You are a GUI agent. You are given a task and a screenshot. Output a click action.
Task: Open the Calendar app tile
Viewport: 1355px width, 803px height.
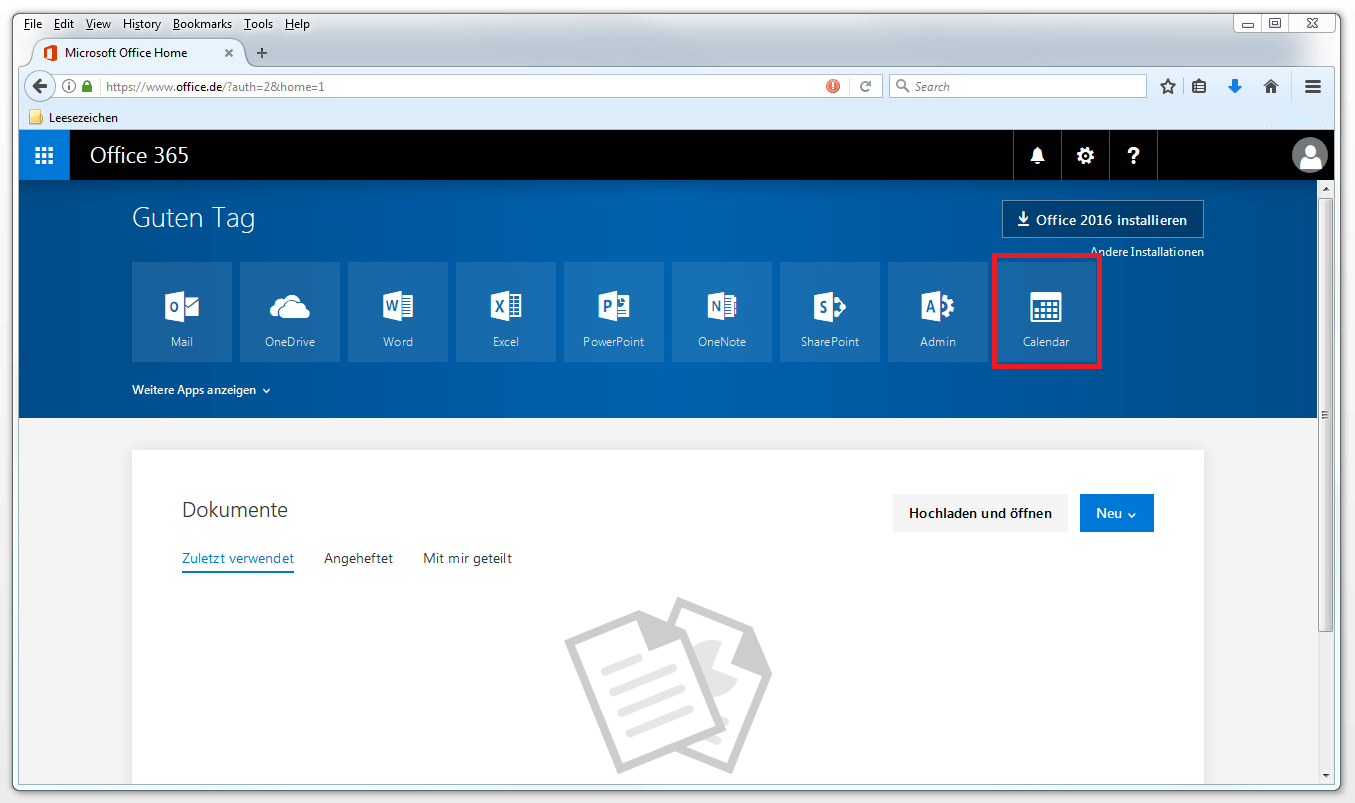pyautogui.click(x=1046, y=312)
